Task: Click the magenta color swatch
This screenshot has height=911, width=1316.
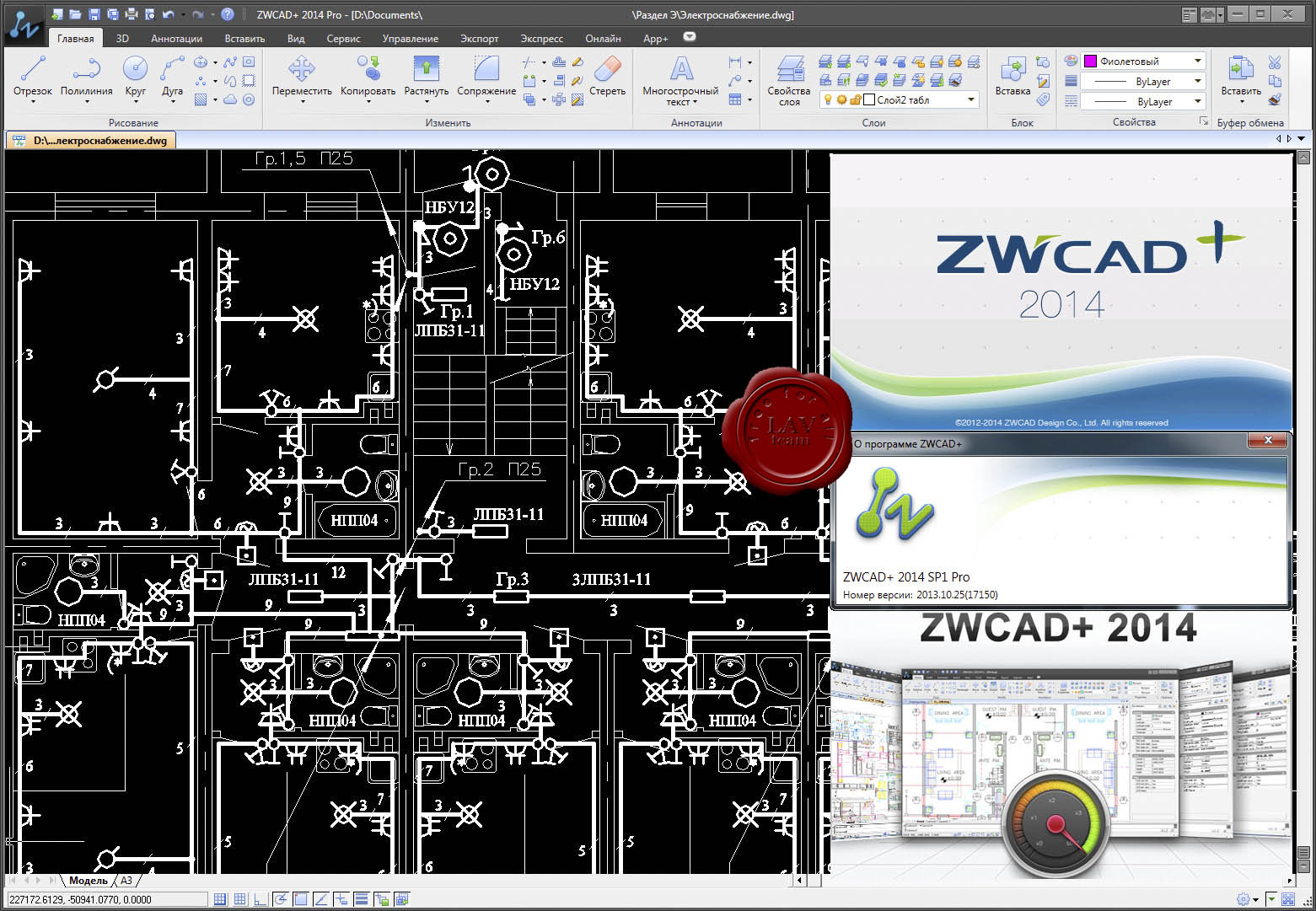Action: click(x=1090, y=61)
